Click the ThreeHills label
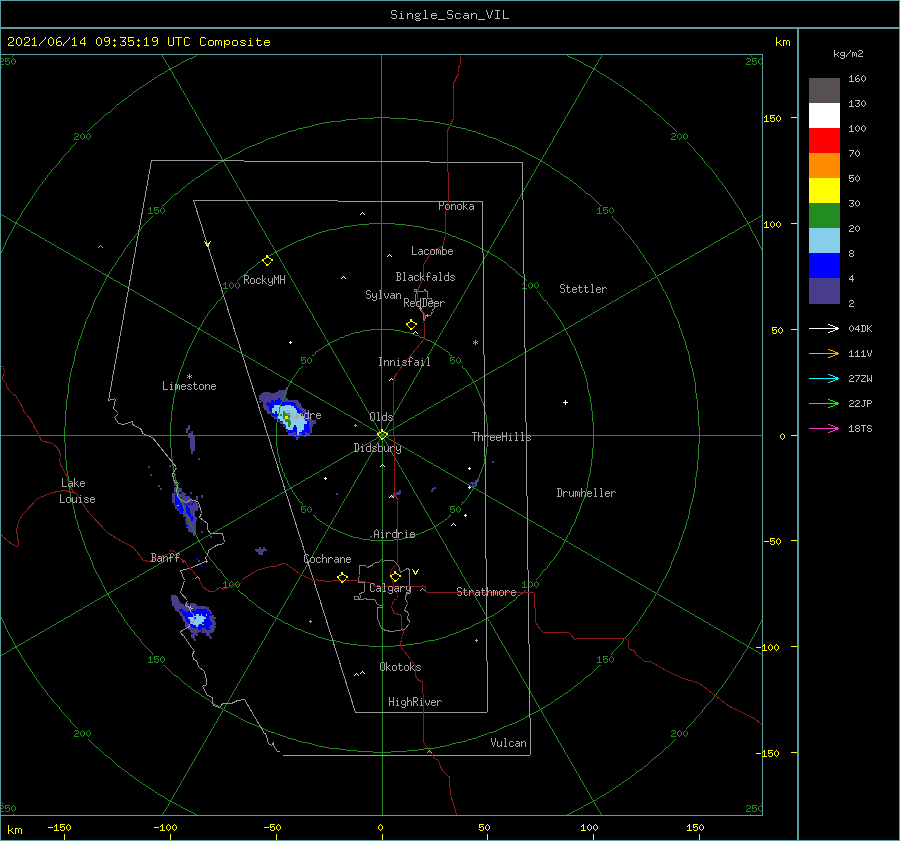900x841 pixels. [x=501, y=437]
